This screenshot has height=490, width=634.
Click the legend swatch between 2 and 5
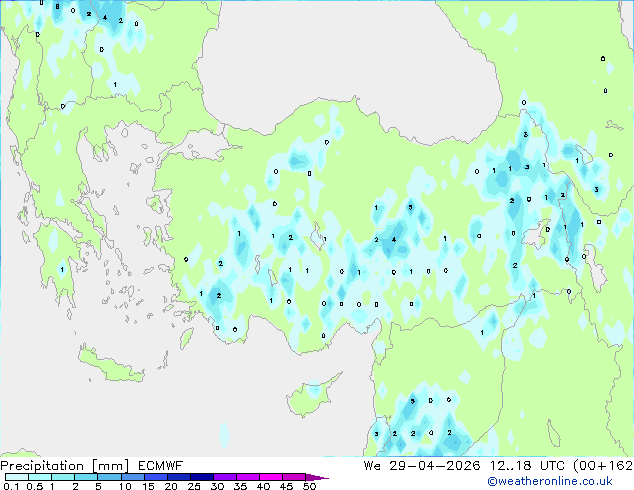[86, 477]
